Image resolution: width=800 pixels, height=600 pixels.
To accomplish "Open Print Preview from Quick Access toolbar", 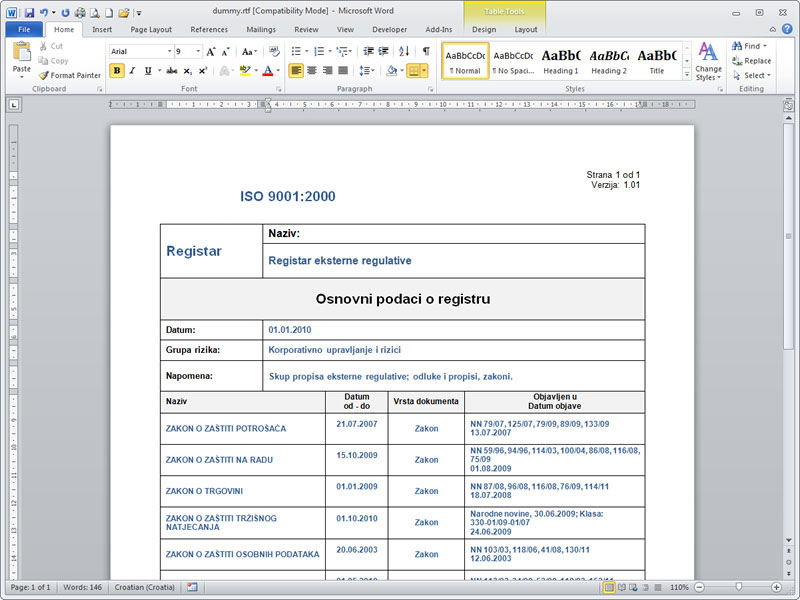I will [94, 12].
